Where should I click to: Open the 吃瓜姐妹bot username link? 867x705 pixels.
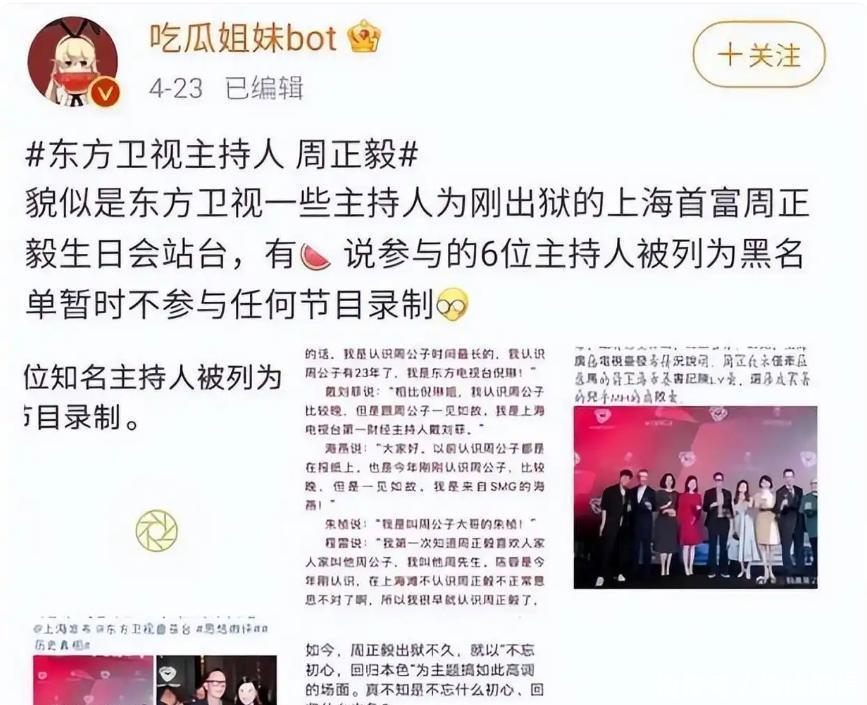click(x=243, y=37)
